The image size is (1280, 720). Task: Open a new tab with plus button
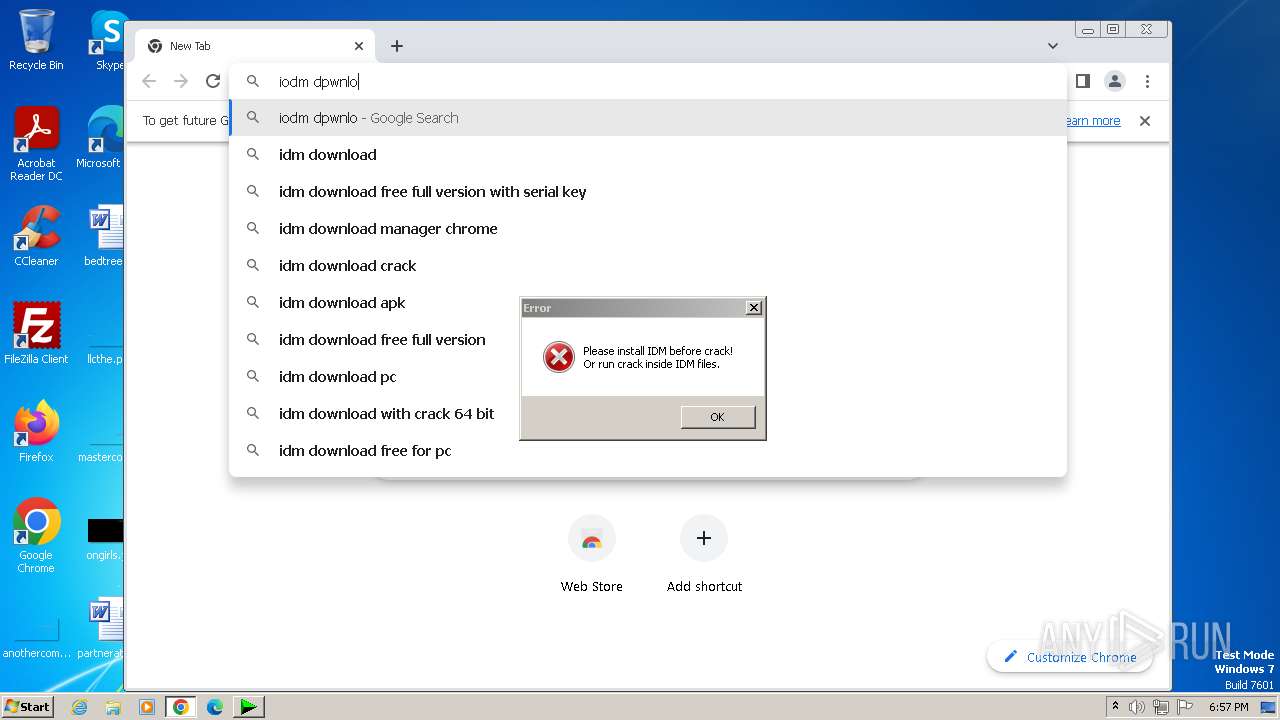pos(397,46)
